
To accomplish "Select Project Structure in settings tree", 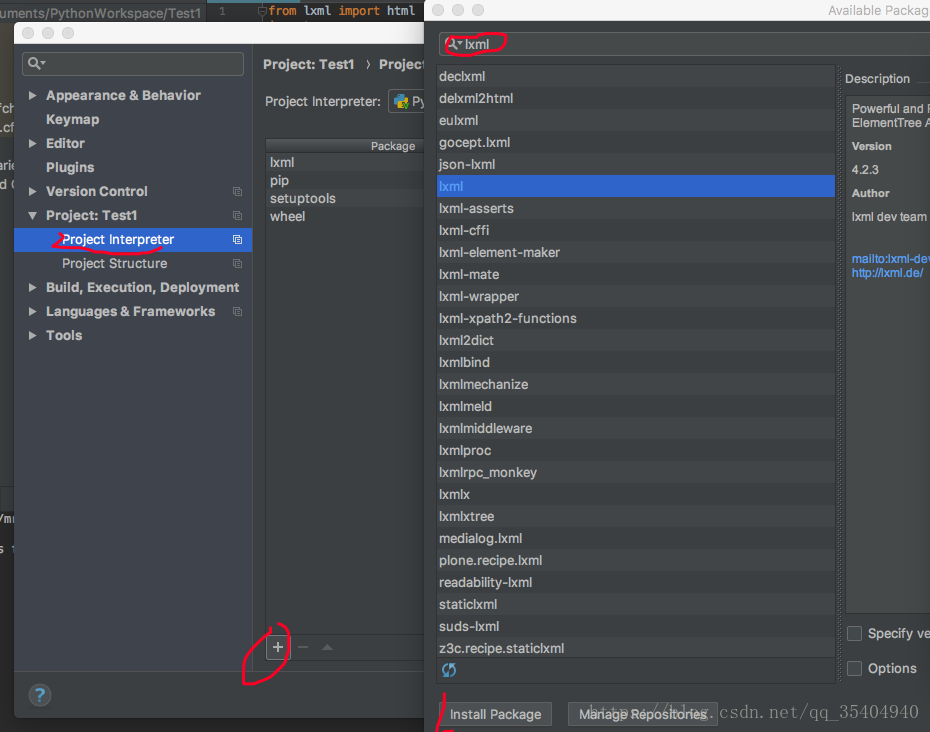I will 114,264.
